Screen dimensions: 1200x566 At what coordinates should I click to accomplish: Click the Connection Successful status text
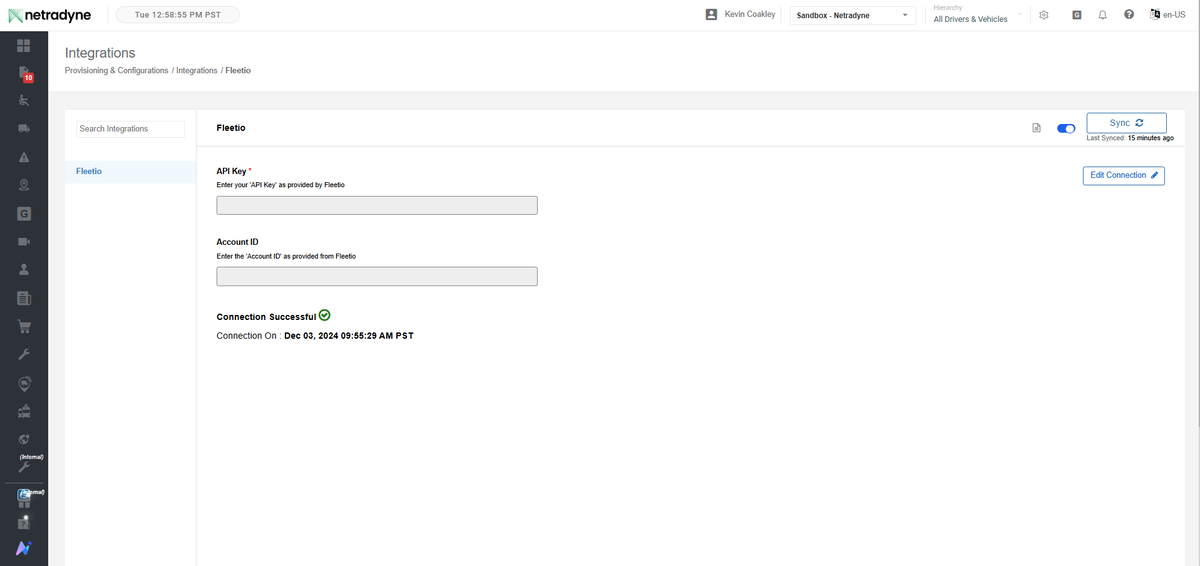point(266,317)
